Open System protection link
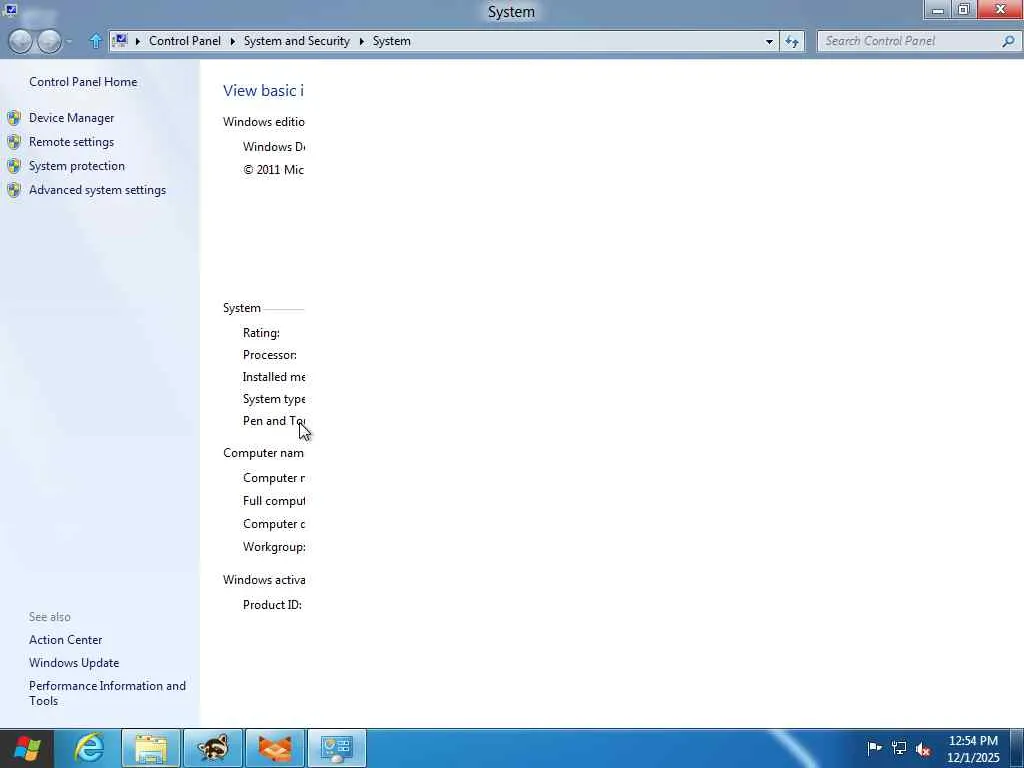Screen dimensions: 1024x768 click(x=77, y=166)
